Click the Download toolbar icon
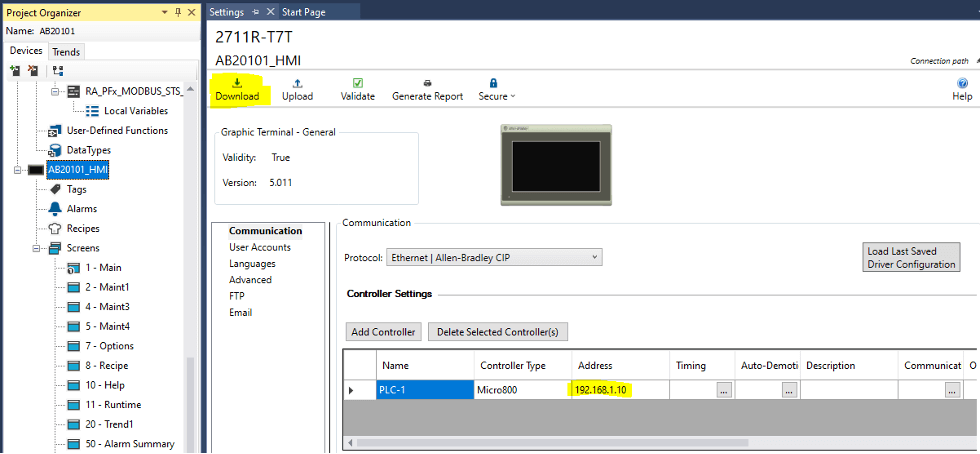The width and height of the screenshot is (980, 454). [x=237, y=83]
